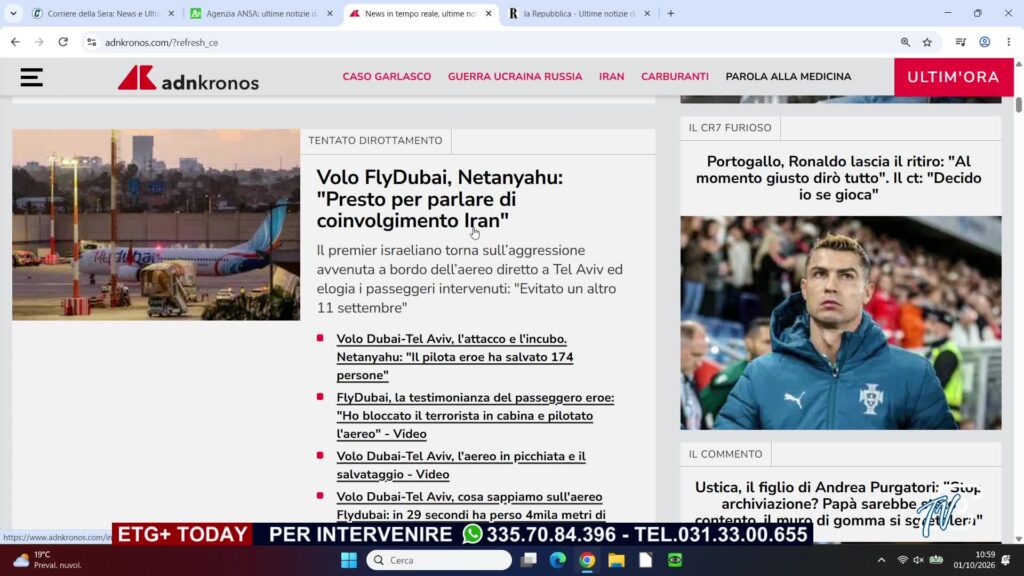The height and width of the screenshot is (576, 1024).
Task: Click the muted volume icon in tray
Action: coord(919,560)
